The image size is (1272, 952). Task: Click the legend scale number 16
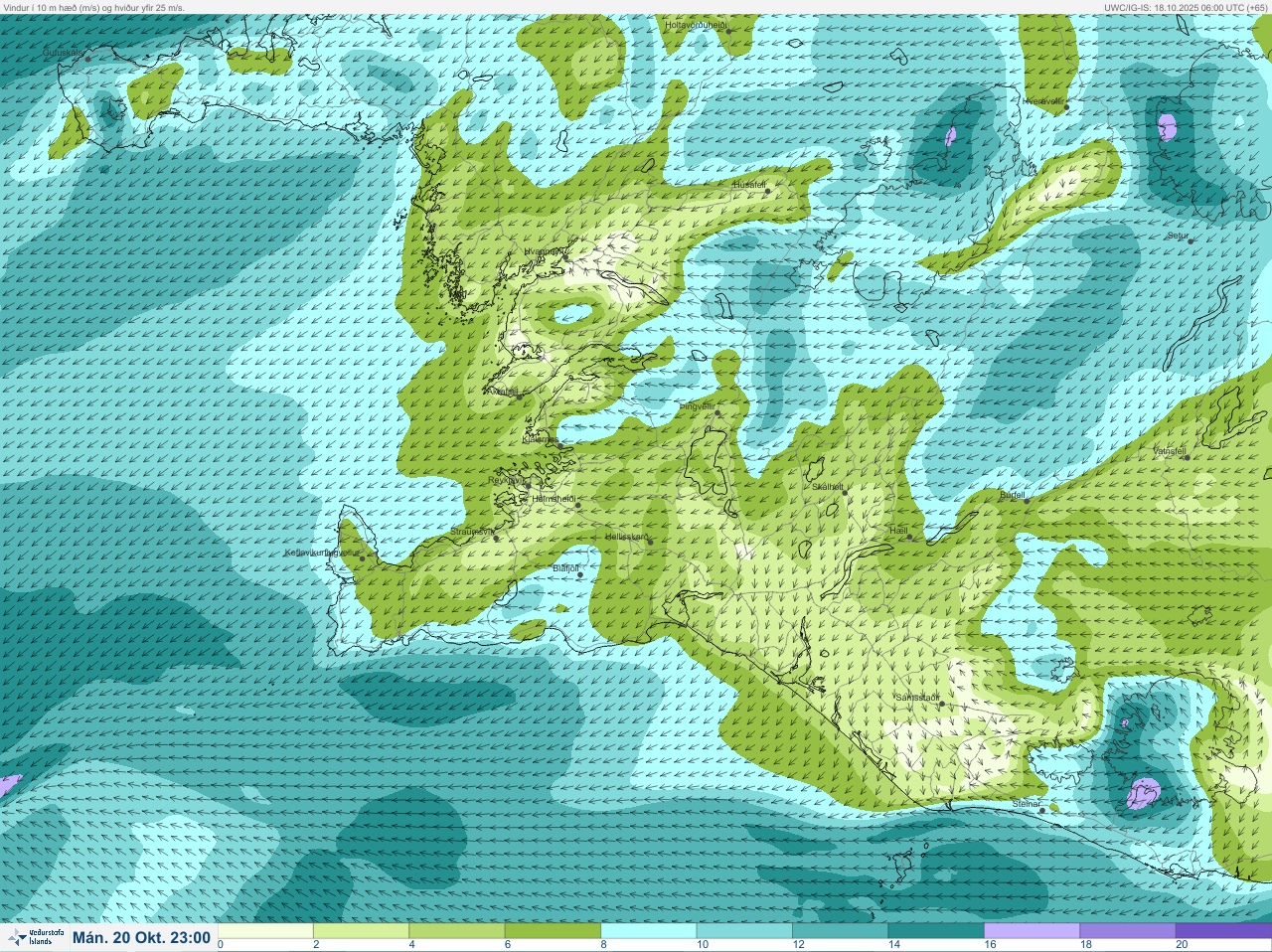click(990, 945)
